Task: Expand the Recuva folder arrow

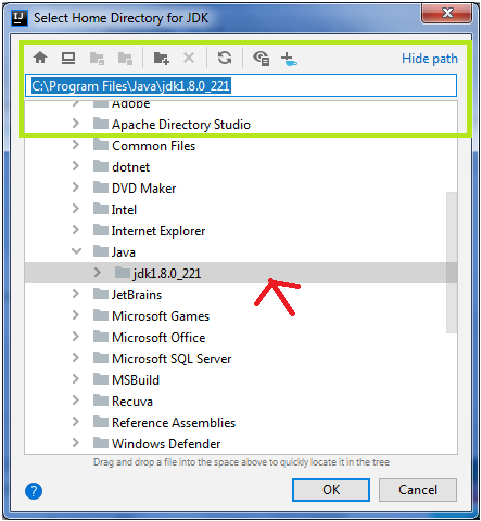Action: pyautogui.click(x=76, y=400)
